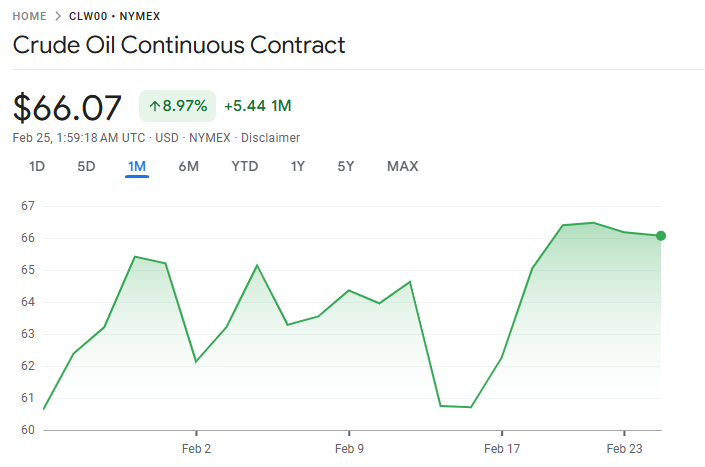Show the MAX time range
The image size is (705, 467).
point(403,166)
